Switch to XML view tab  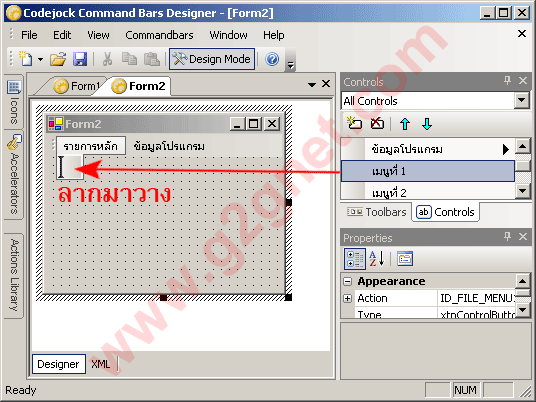click(101, 364)
